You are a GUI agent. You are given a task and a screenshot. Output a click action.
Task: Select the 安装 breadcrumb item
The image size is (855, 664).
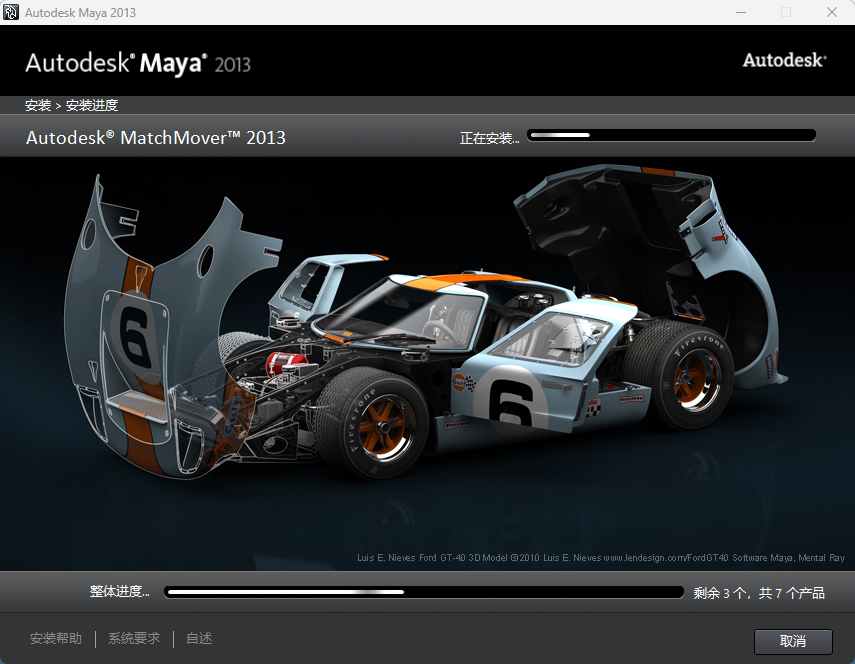(34, 104)
